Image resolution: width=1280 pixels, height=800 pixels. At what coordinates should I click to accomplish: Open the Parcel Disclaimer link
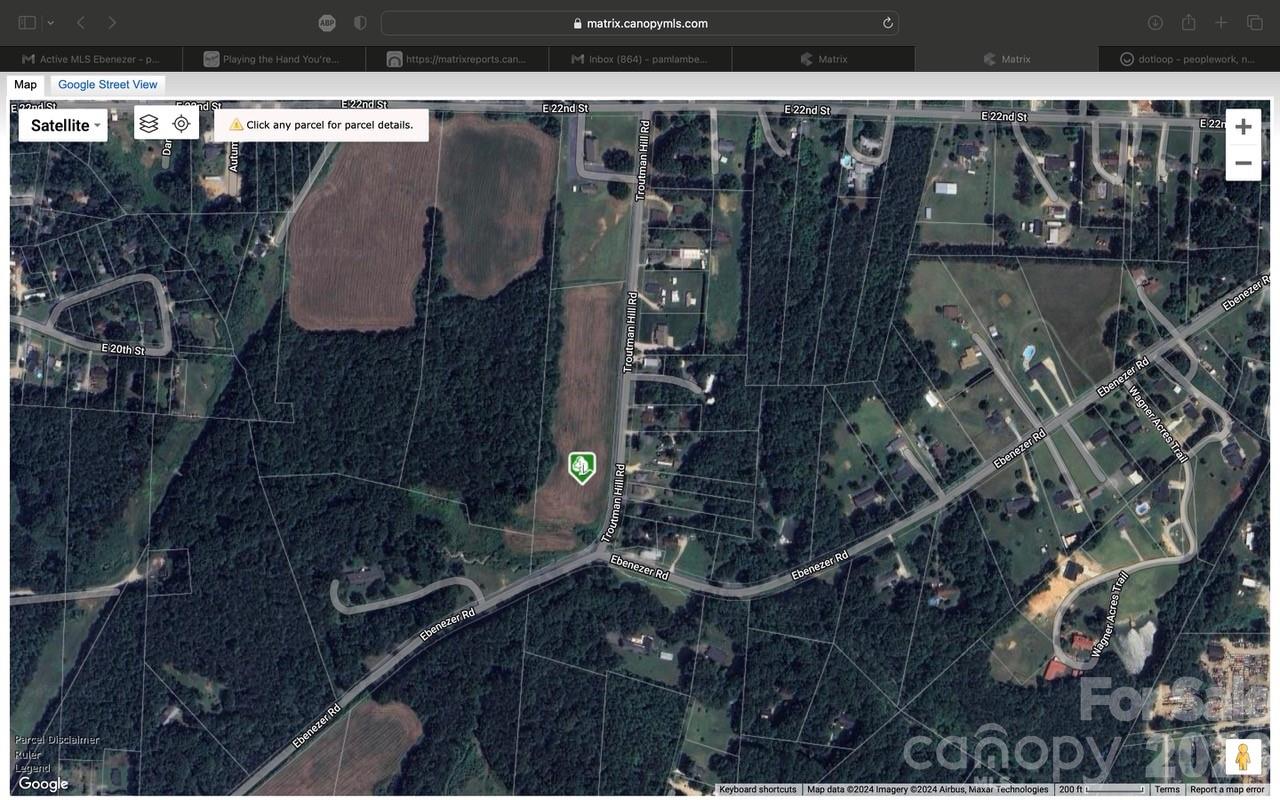click(57, 740)
